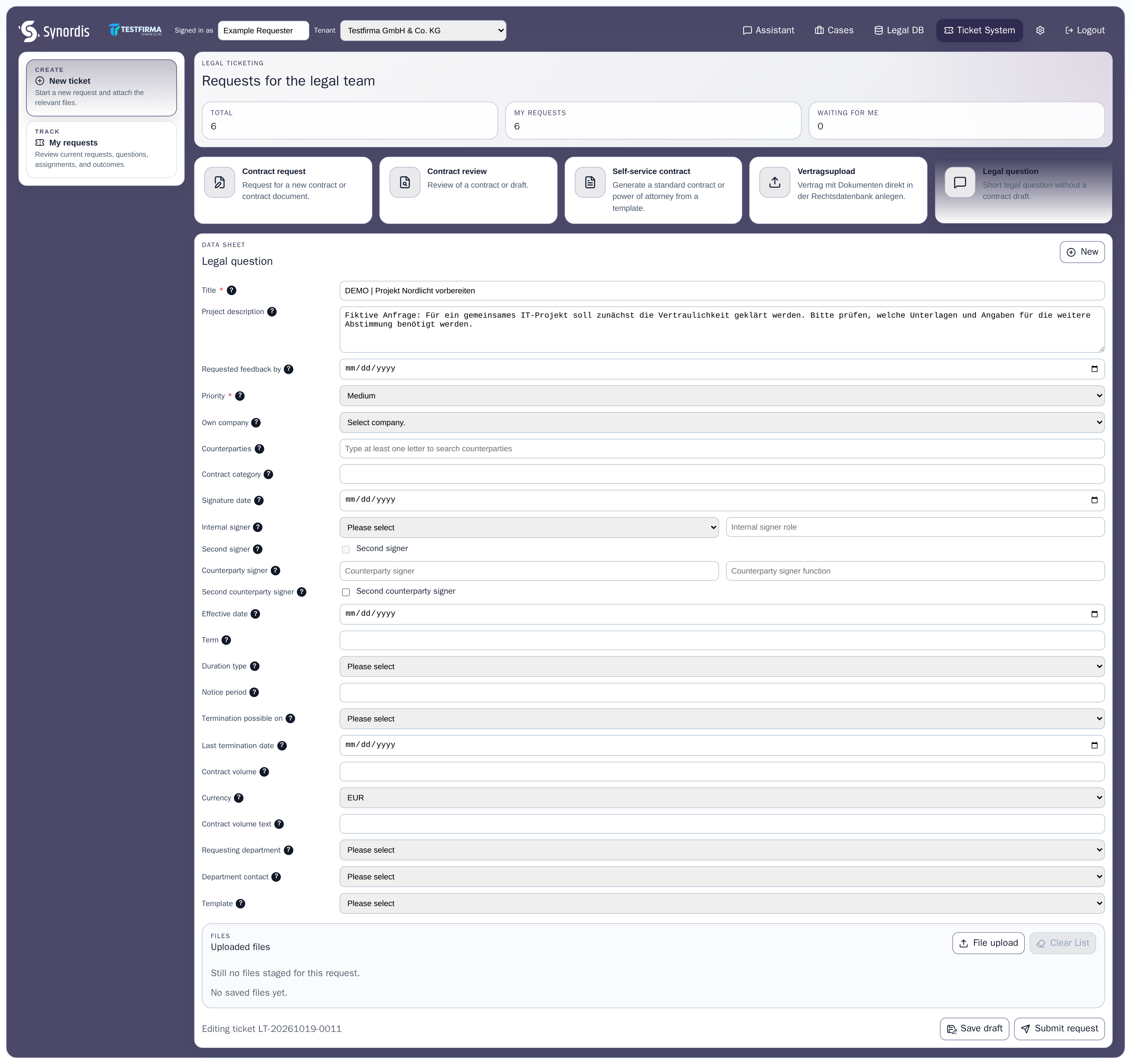Screen dimensions: 1140x1064
Task: Go to Cases in the top navigation
Action: (x=834, y=30)
